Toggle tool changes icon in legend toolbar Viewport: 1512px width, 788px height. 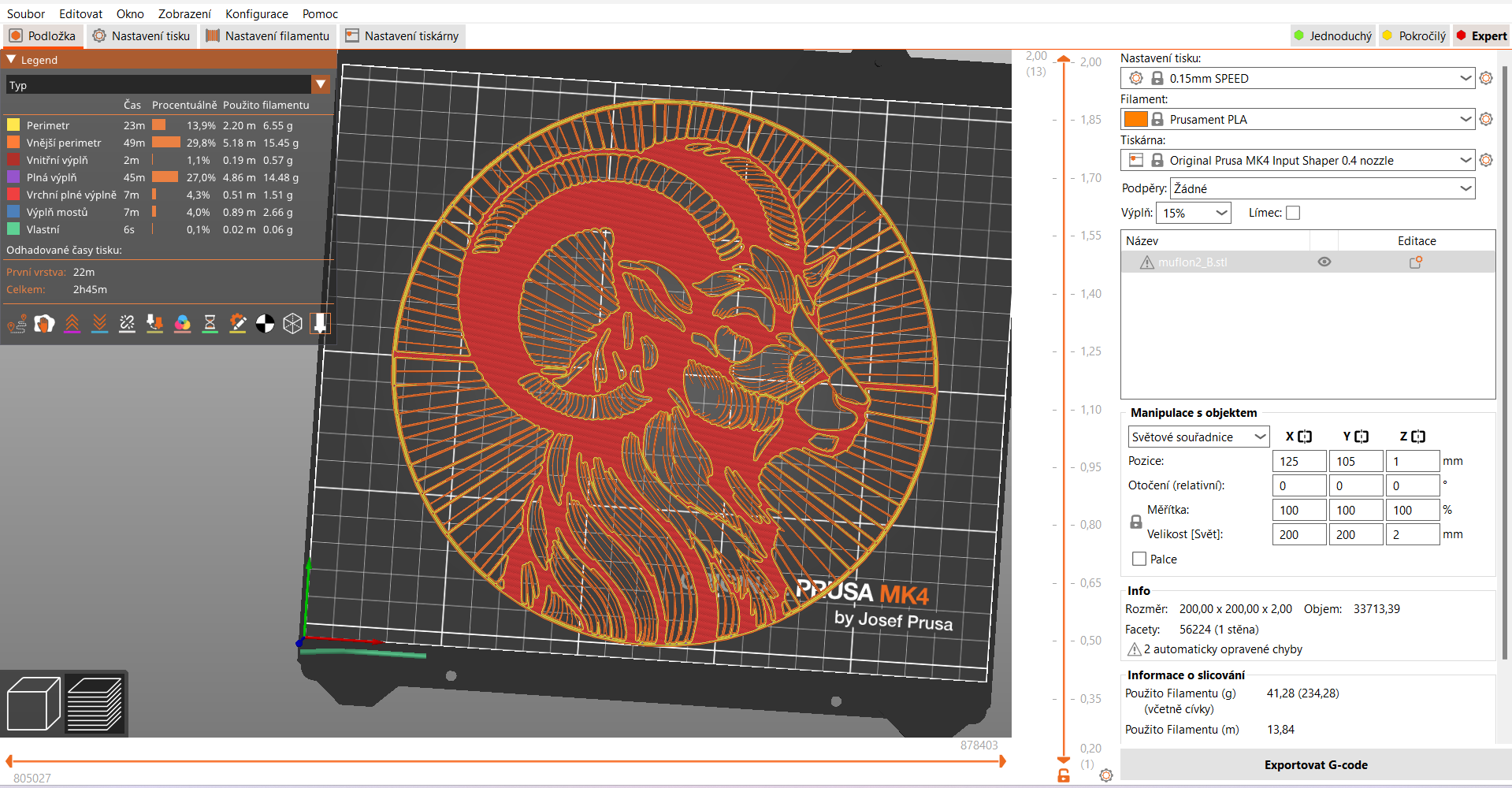[x=155, y=323]
